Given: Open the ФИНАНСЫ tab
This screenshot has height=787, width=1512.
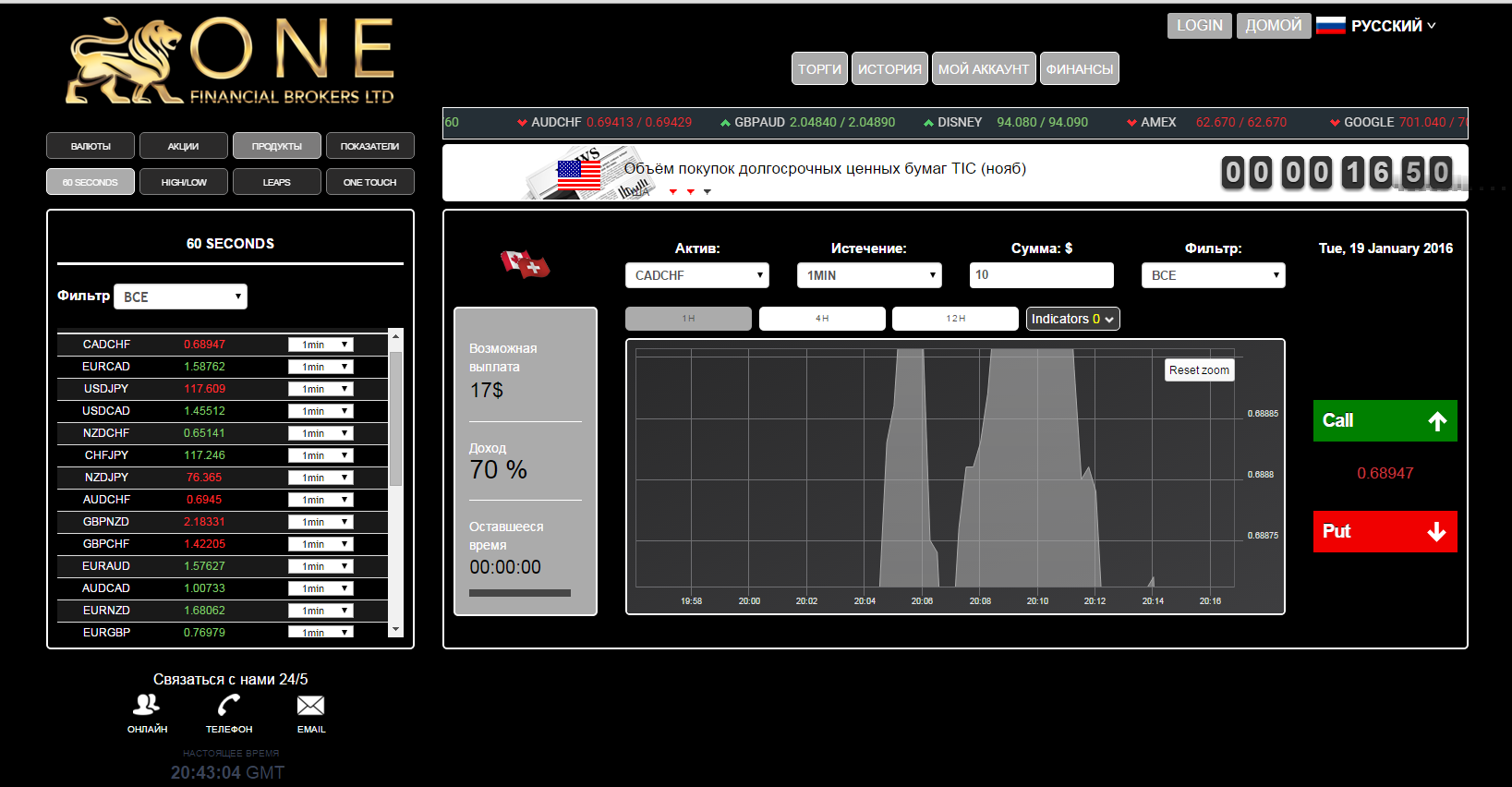Looking at the screenshot, I should [x=1080, y=68].
